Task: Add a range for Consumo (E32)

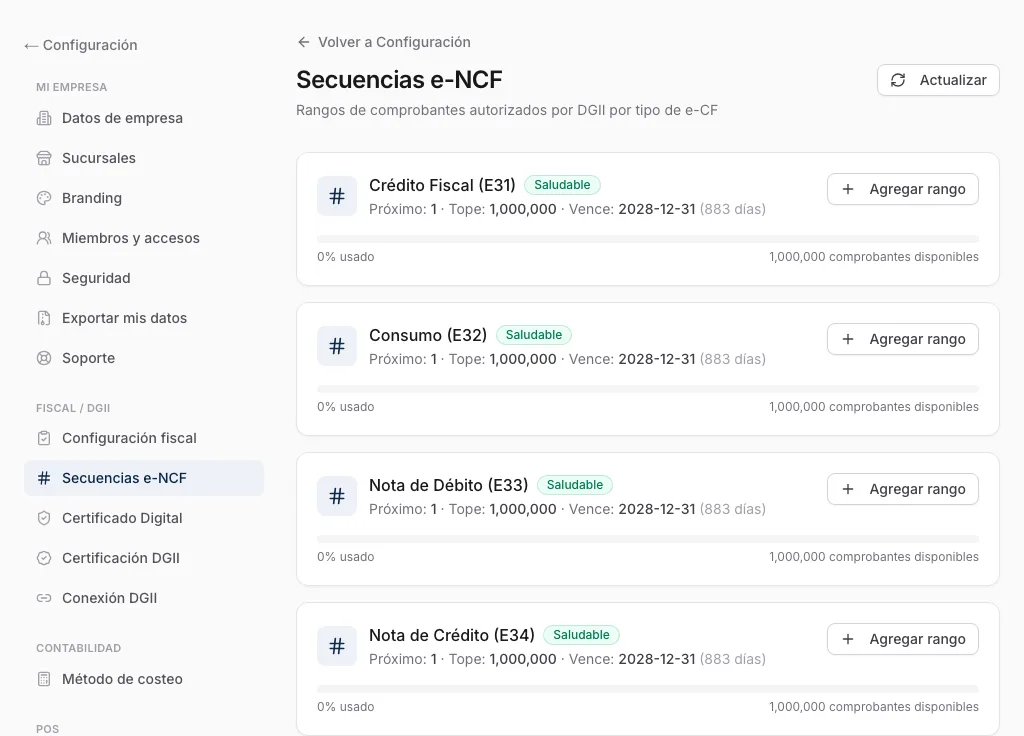Action: [x=903, y=339]
